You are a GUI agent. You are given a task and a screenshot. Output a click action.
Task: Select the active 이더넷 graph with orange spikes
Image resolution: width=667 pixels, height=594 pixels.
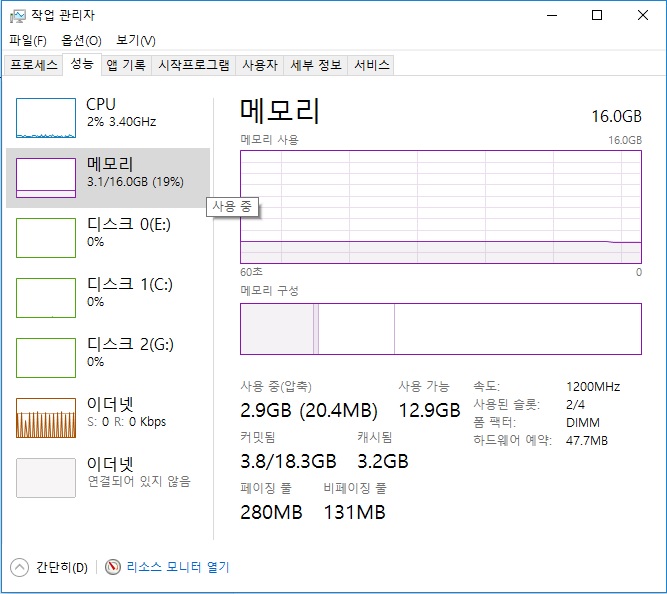coord(46,418)
